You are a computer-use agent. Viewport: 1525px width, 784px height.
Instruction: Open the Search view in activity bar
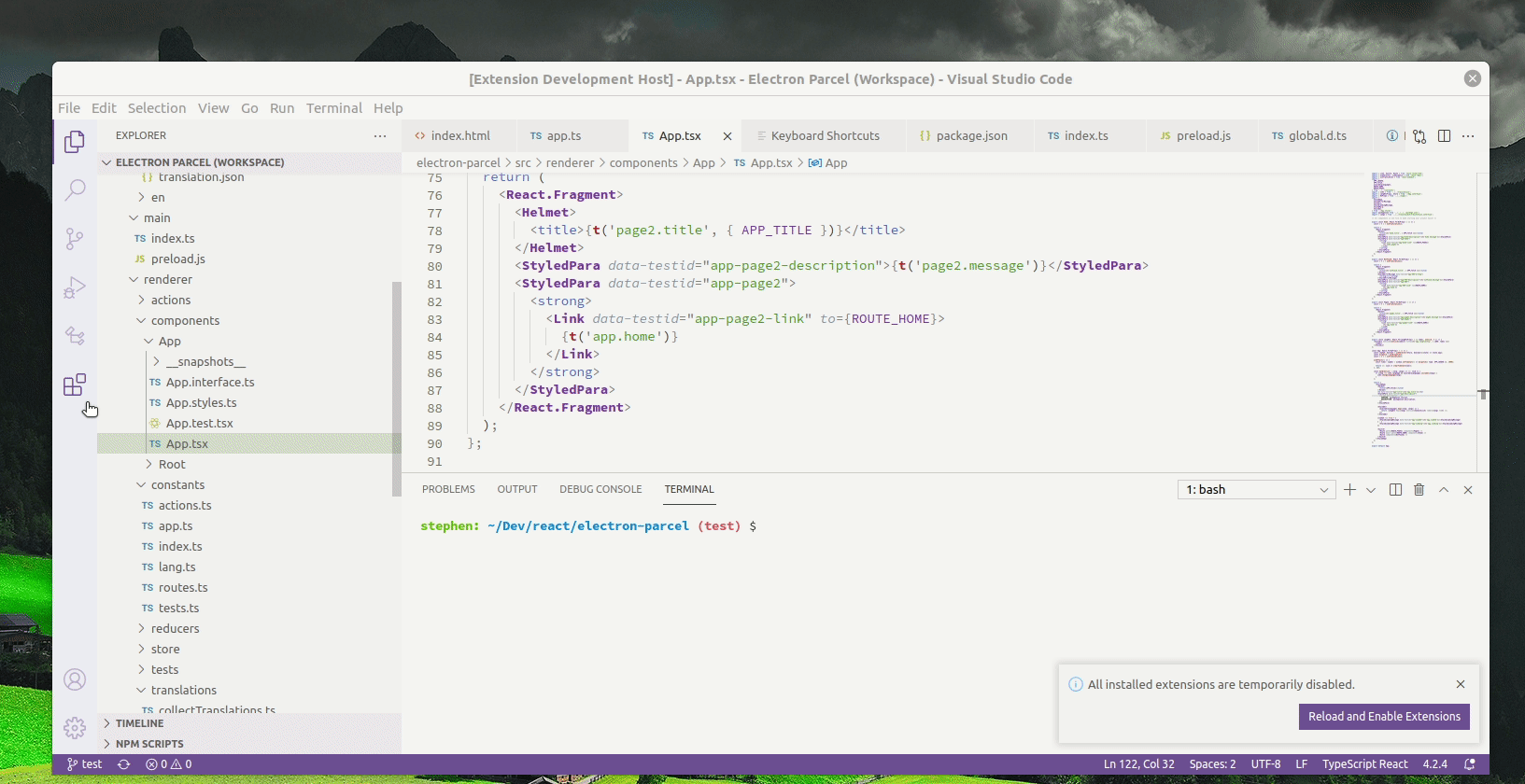click(x=75, y=190)
